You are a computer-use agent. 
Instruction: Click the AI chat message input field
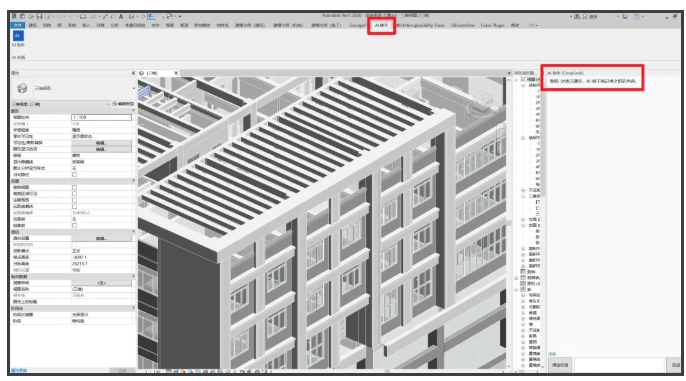619,365
